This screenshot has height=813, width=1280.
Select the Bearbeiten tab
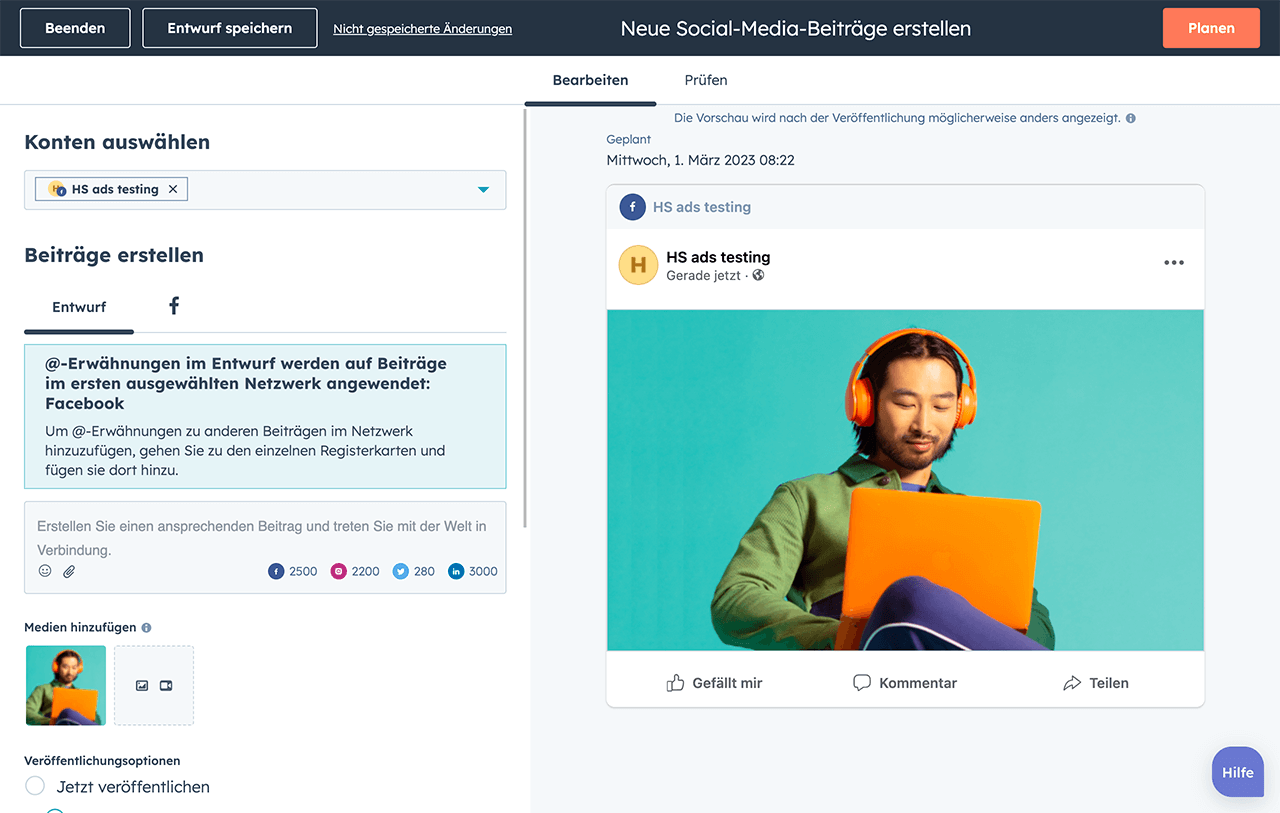click(590, 80)
